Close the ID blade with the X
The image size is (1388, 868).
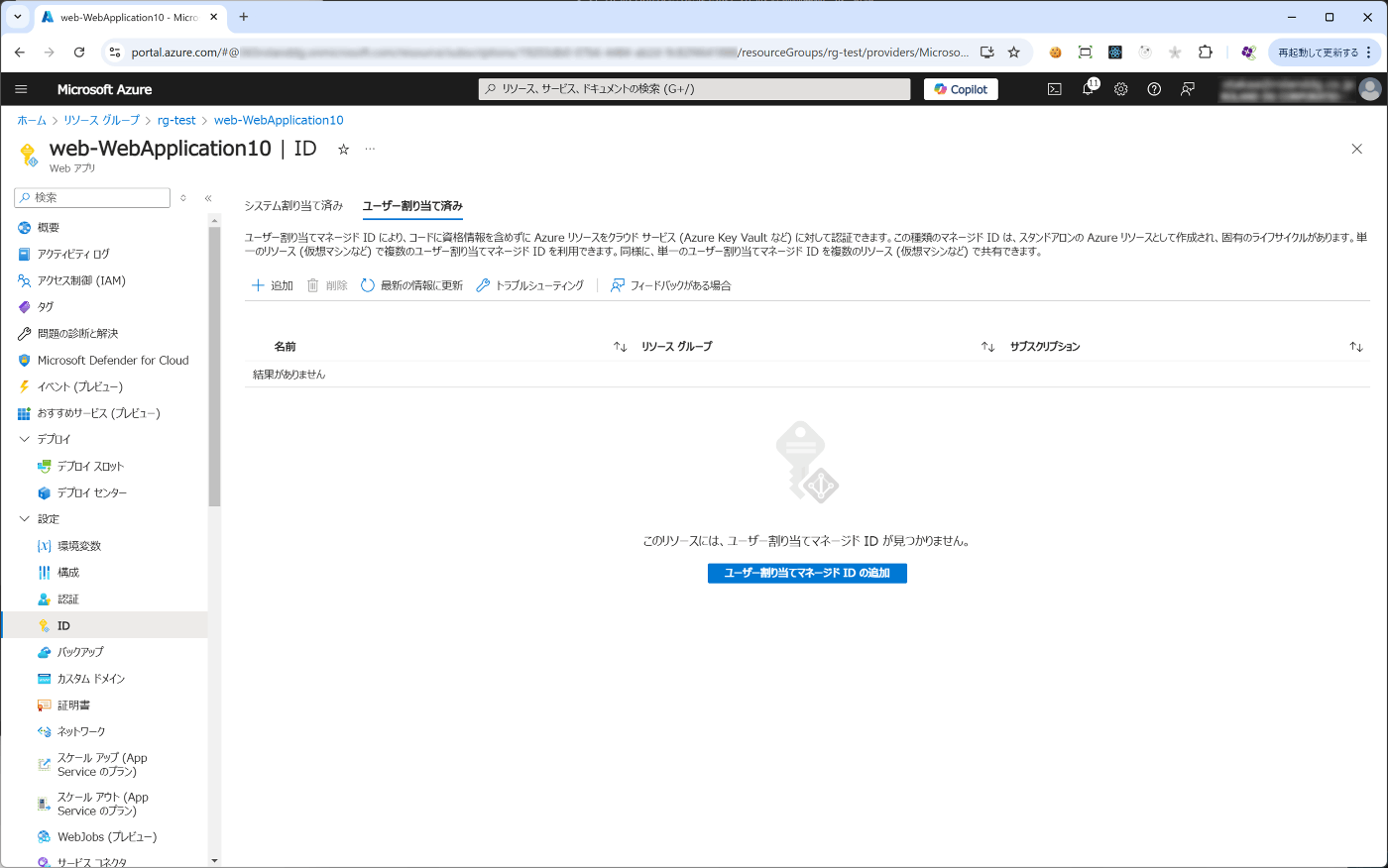pos(1356,149)
